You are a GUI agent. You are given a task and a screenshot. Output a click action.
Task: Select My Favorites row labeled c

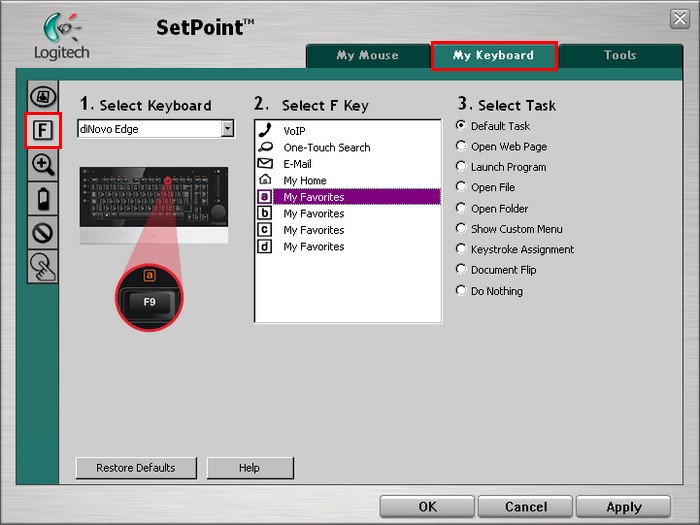coord(348,230)
